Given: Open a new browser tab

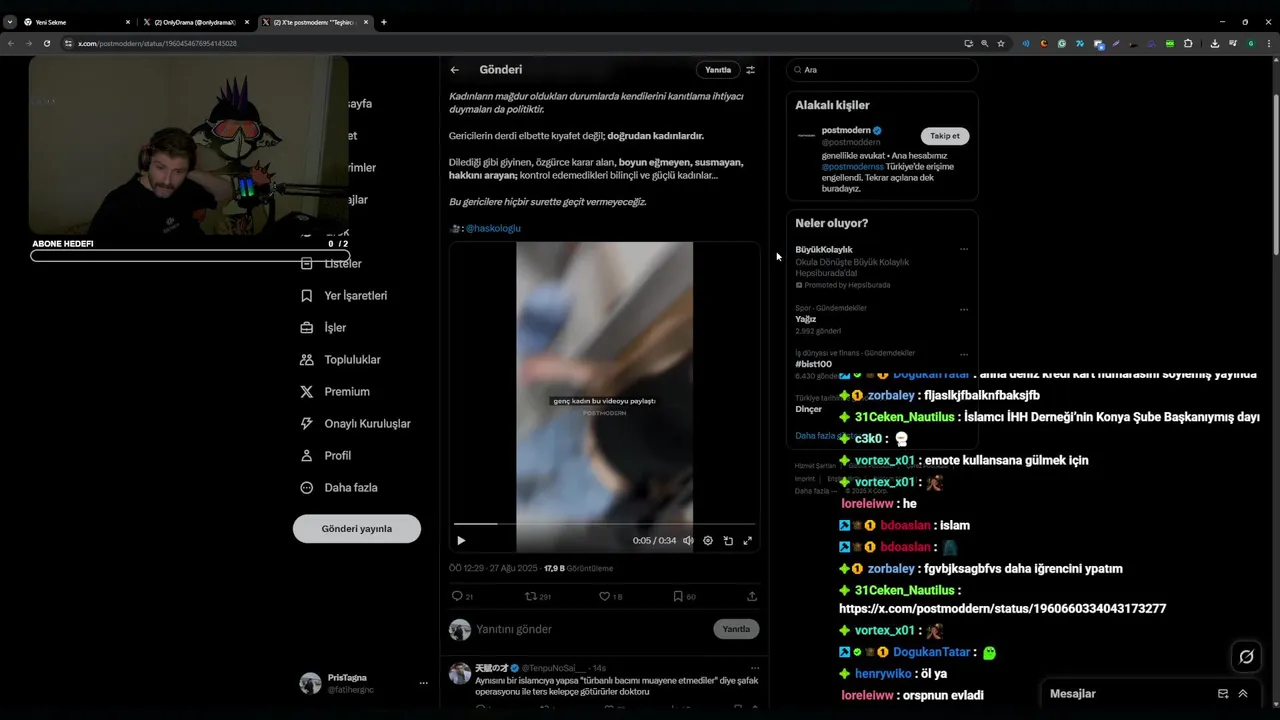Looking at the screenshot, I should (x=384, y=22).
